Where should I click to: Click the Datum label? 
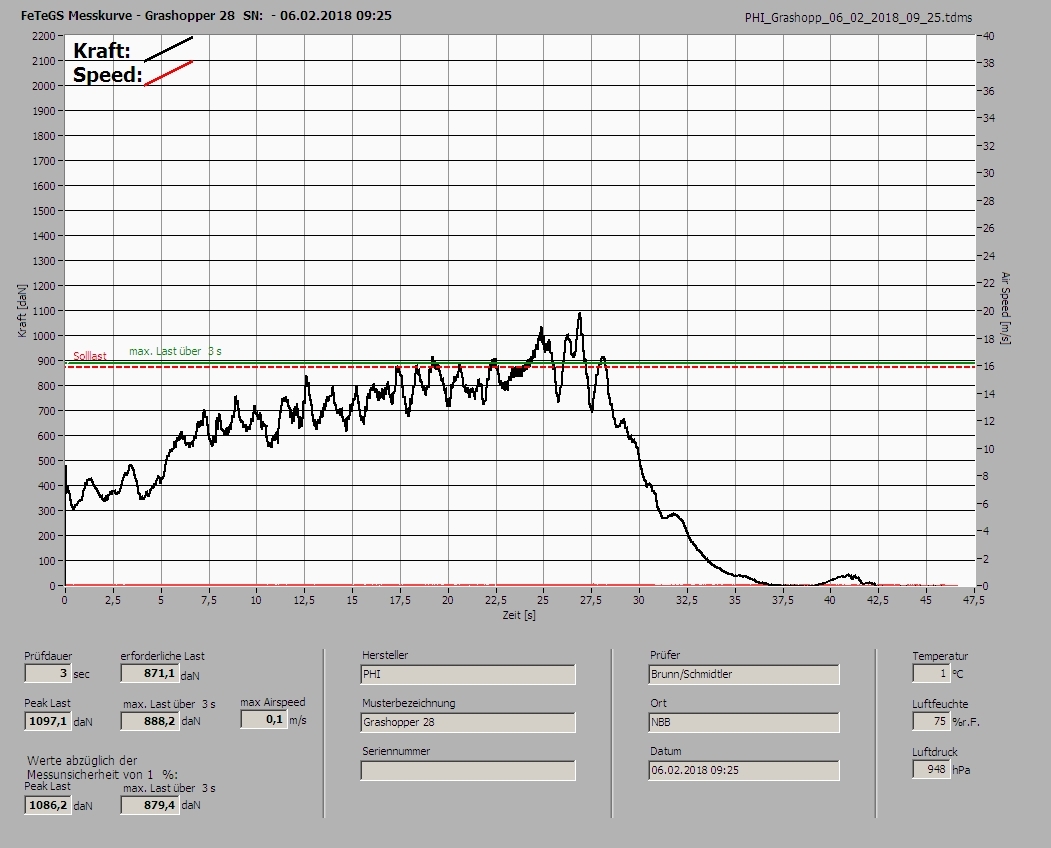[666, 751]
